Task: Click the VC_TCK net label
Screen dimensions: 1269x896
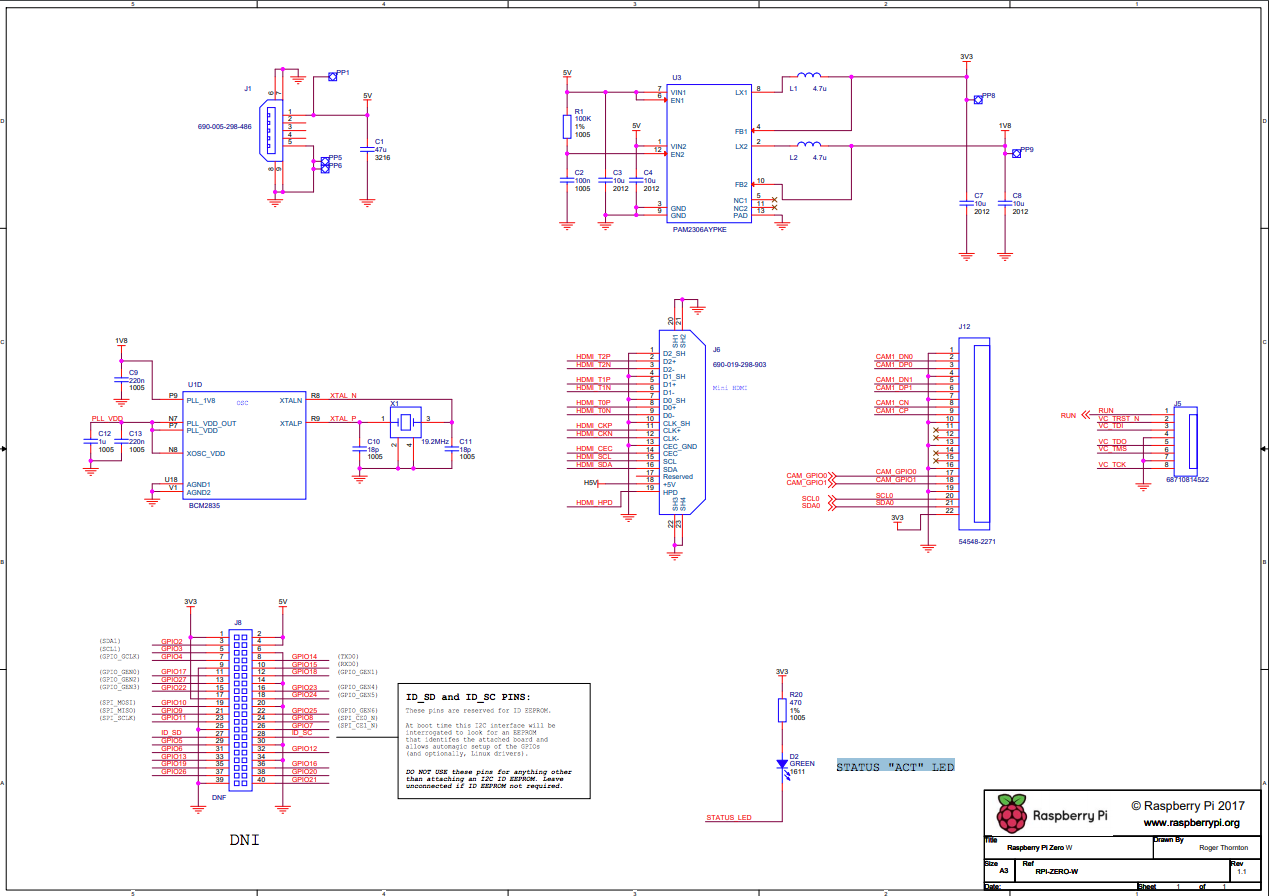Action: [1112, 465]
